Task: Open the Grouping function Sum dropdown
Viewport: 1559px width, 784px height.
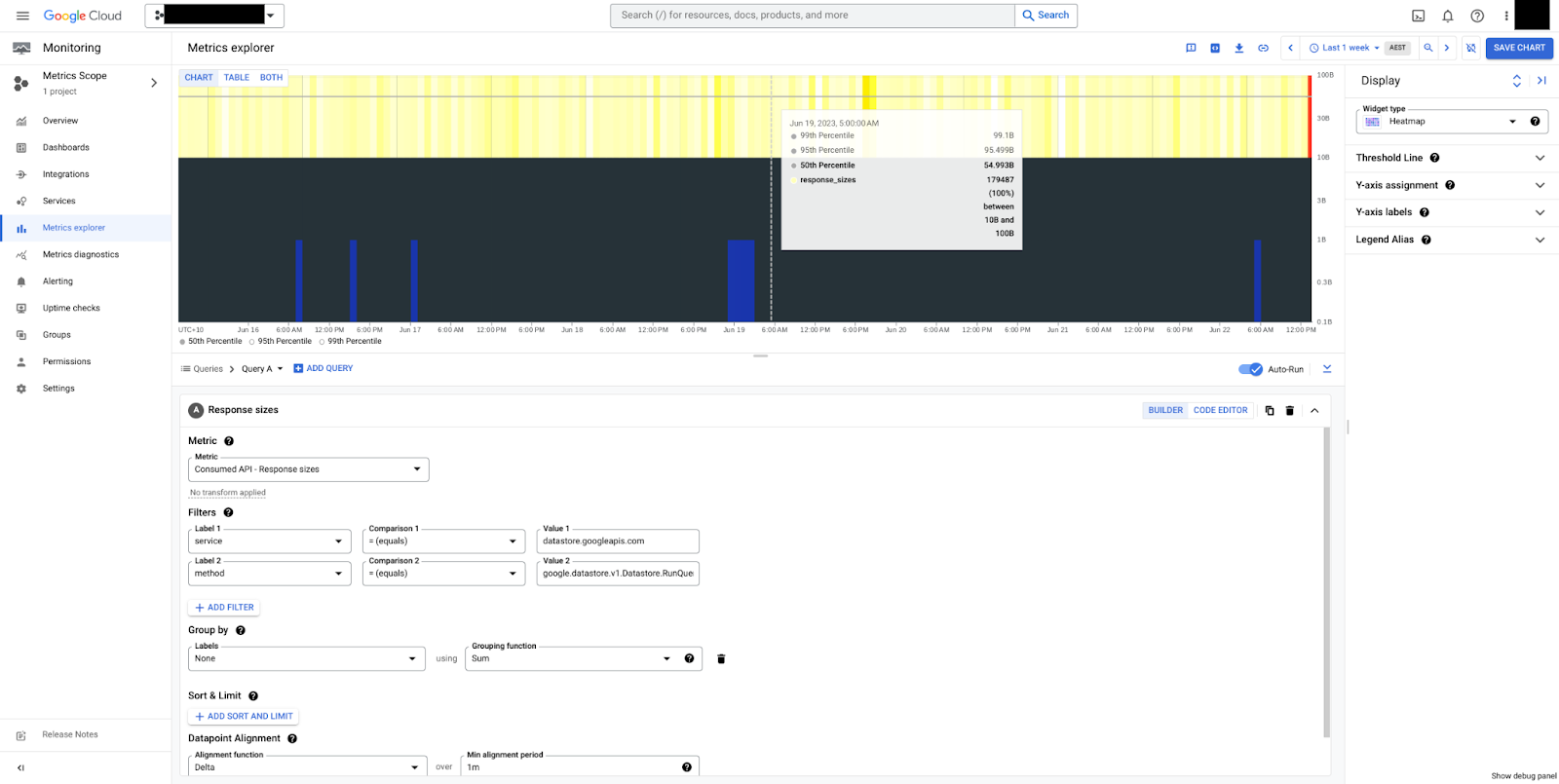Action: (570, 659)
